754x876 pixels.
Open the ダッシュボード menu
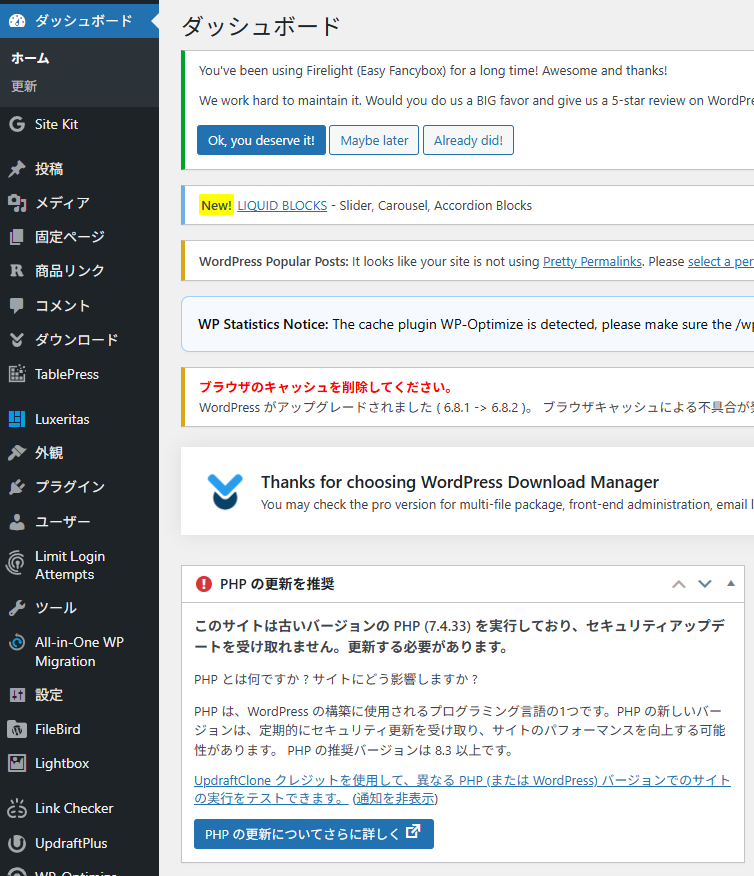click(x=79, y=21)
